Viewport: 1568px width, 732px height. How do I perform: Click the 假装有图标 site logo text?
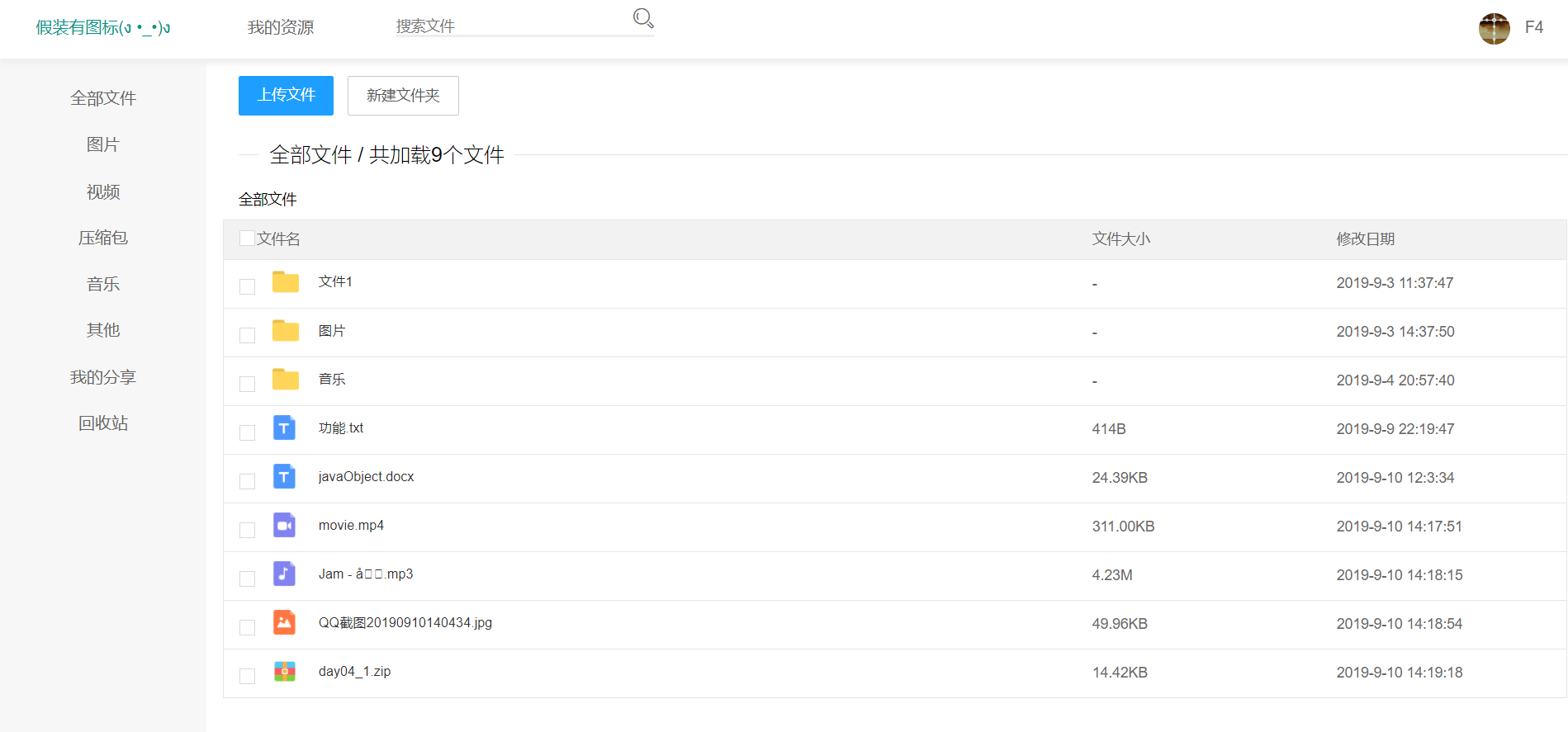pos(103,27)
